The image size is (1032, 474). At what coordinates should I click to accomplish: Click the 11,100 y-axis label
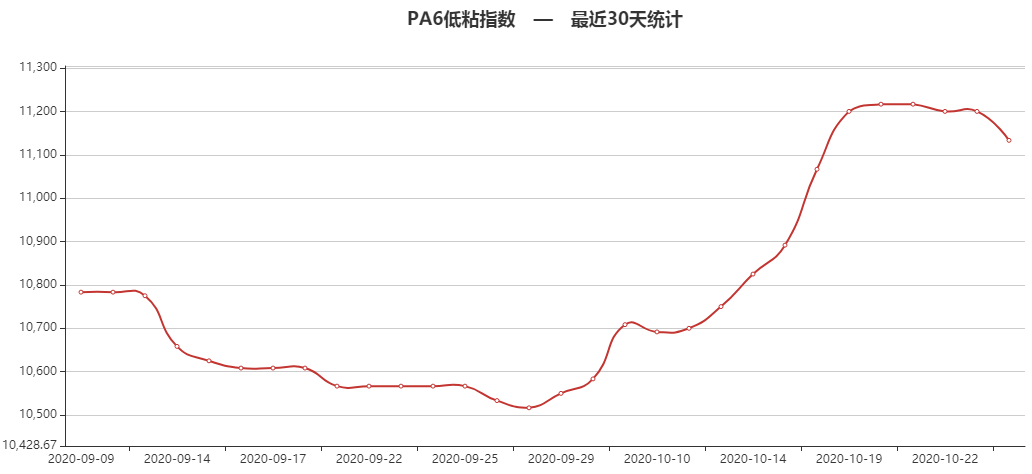(39, 155)
